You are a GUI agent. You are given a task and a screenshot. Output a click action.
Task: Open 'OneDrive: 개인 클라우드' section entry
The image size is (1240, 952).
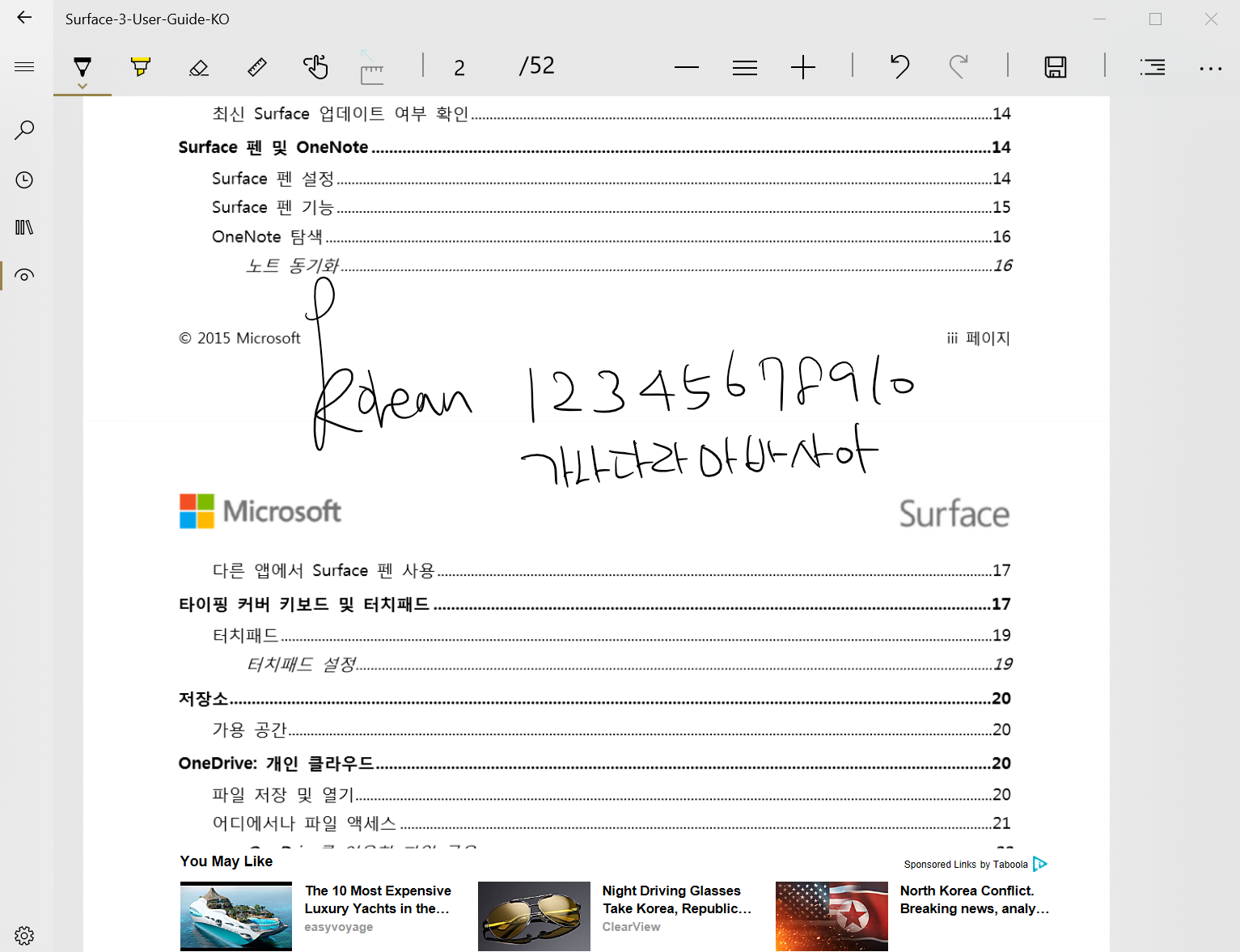(x=595, y=764)
